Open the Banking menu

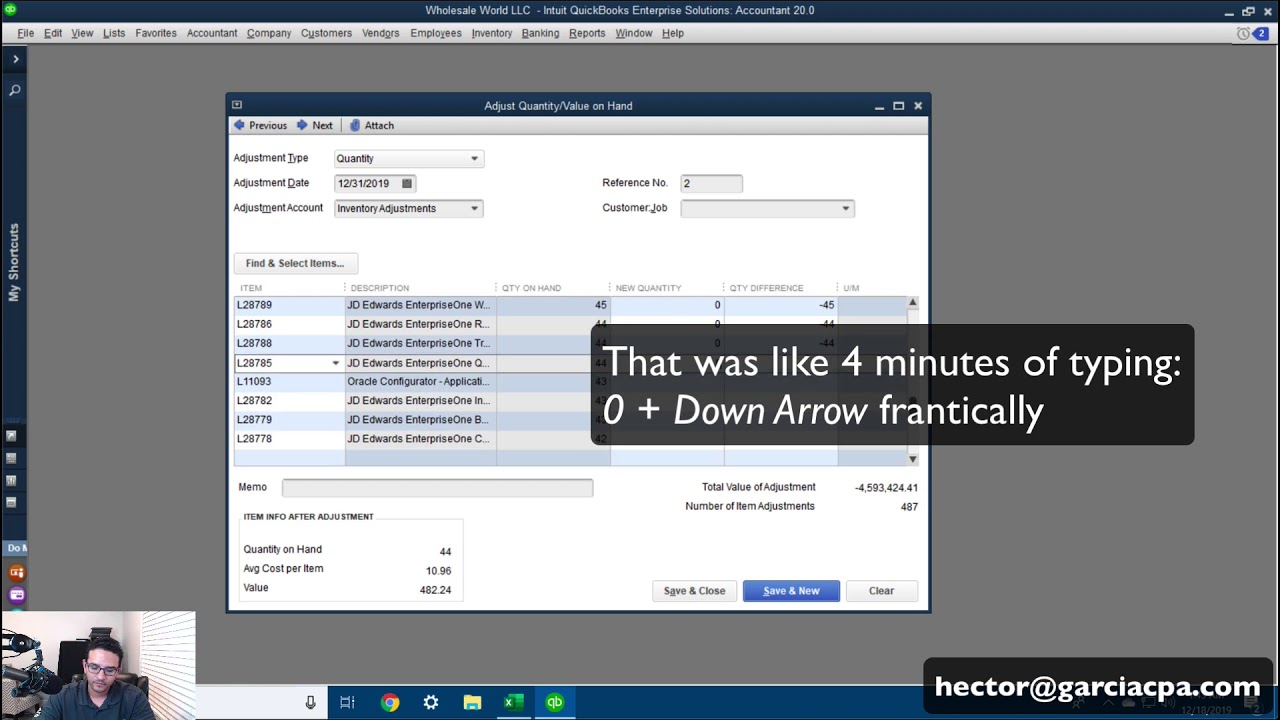point(540,33)
